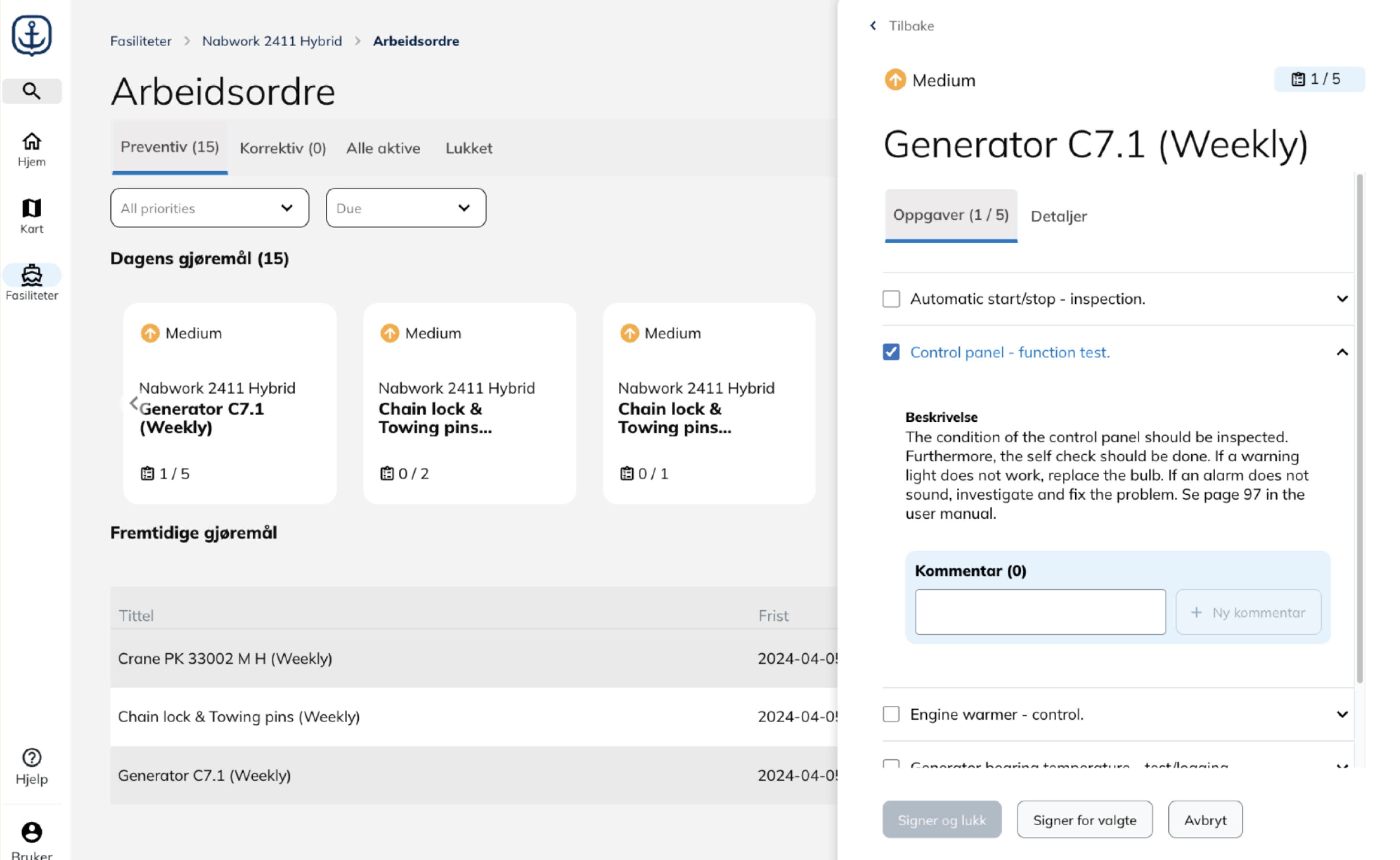Open the search magnifier in sidebar

tap(31, 91)
